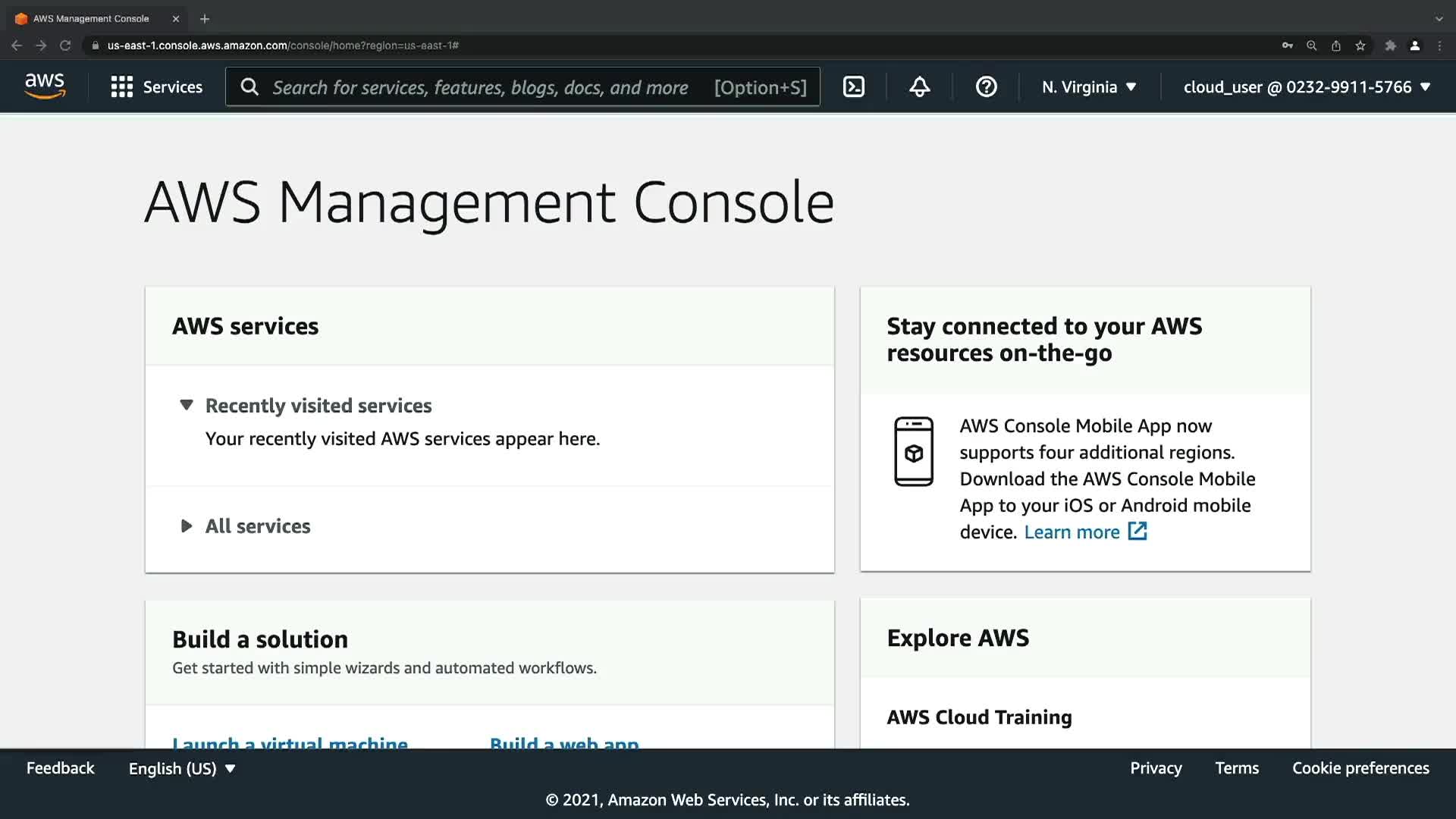Open a new browser tab

[x=205, y=19]
